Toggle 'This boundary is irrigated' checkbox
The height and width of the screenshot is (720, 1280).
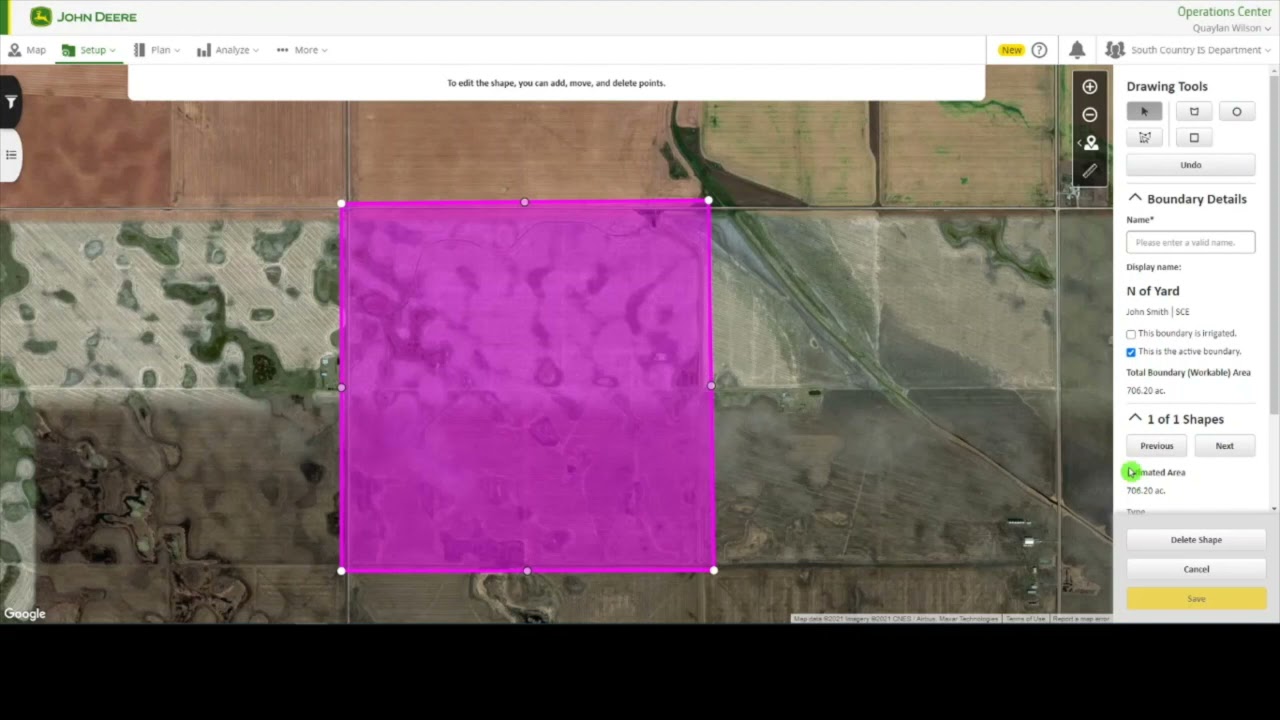pos(1131,334)
